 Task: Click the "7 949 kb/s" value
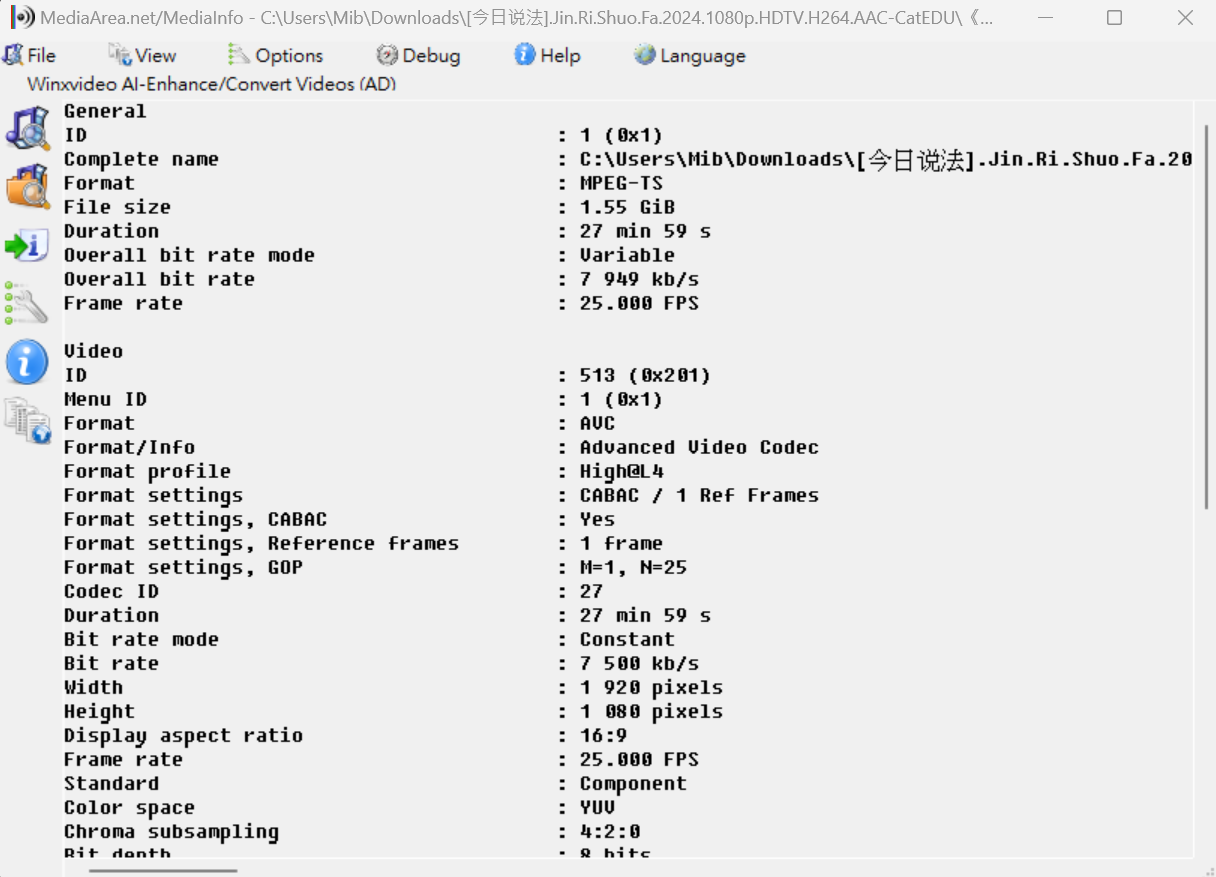coord(639,279)
